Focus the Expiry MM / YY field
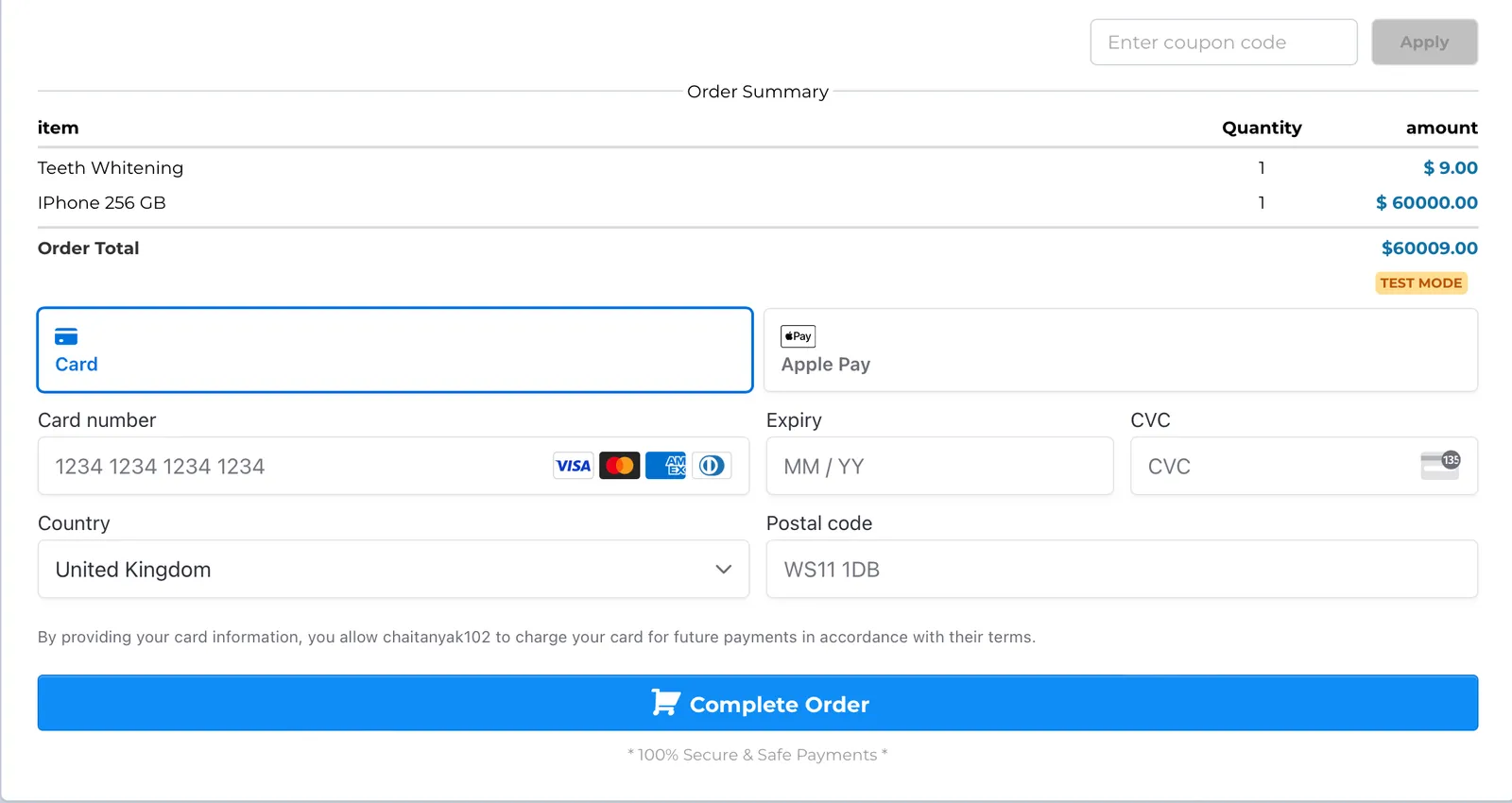This screenshot has width=1512, height=803. point(940,466)
